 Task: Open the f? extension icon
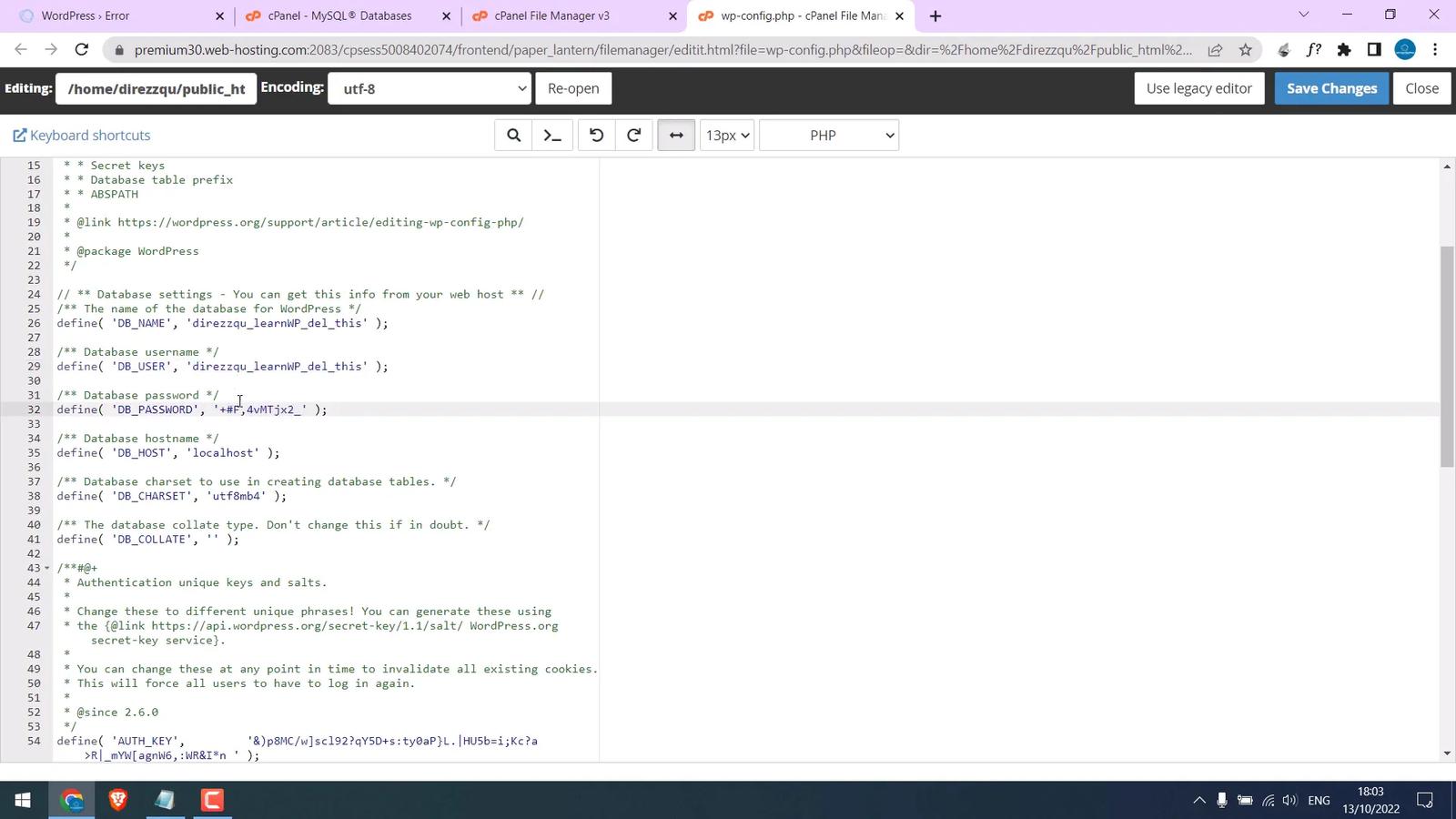(x=1314, y=50)
